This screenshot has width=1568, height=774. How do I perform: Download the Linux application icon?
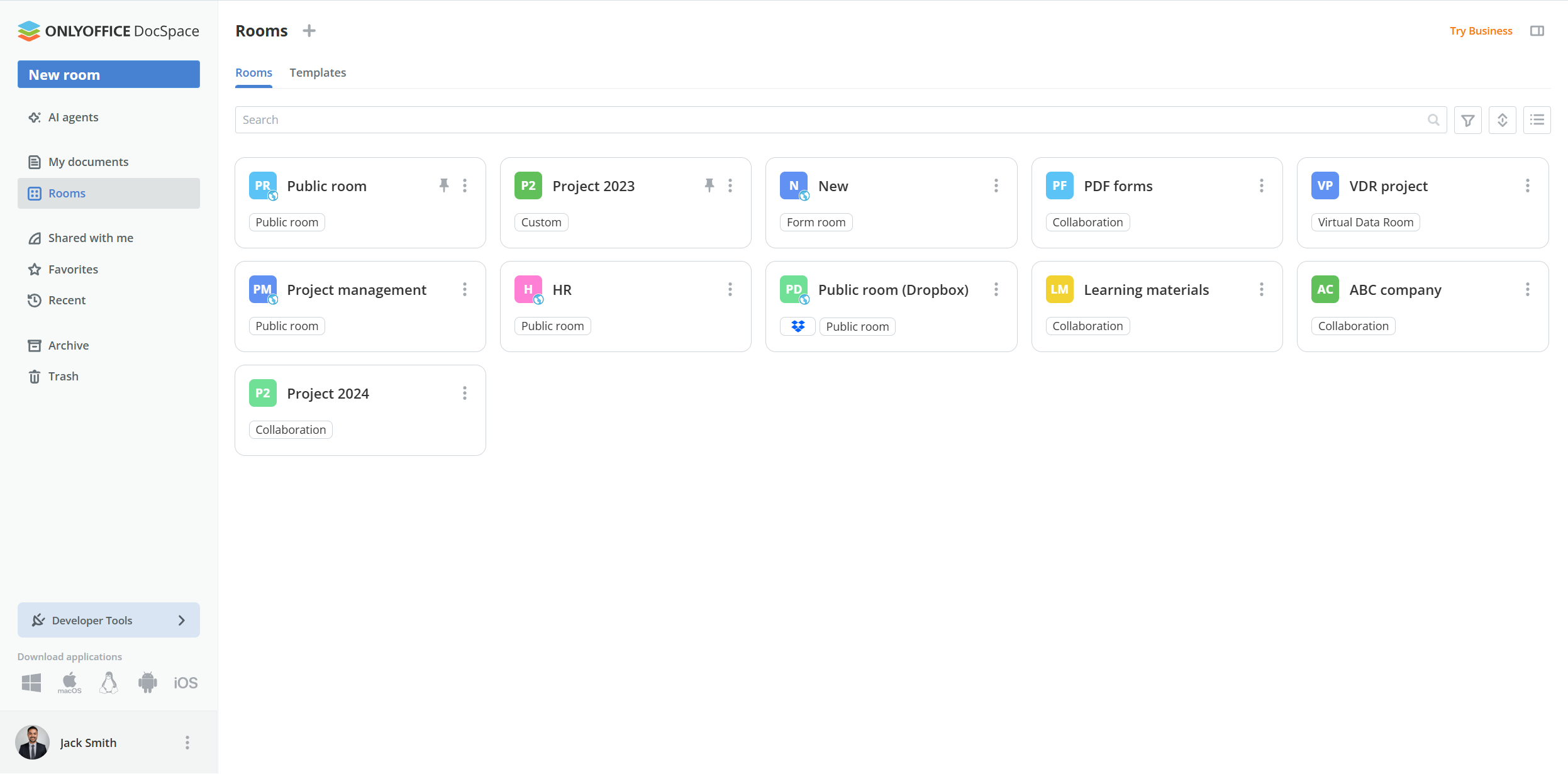[109, 682]
